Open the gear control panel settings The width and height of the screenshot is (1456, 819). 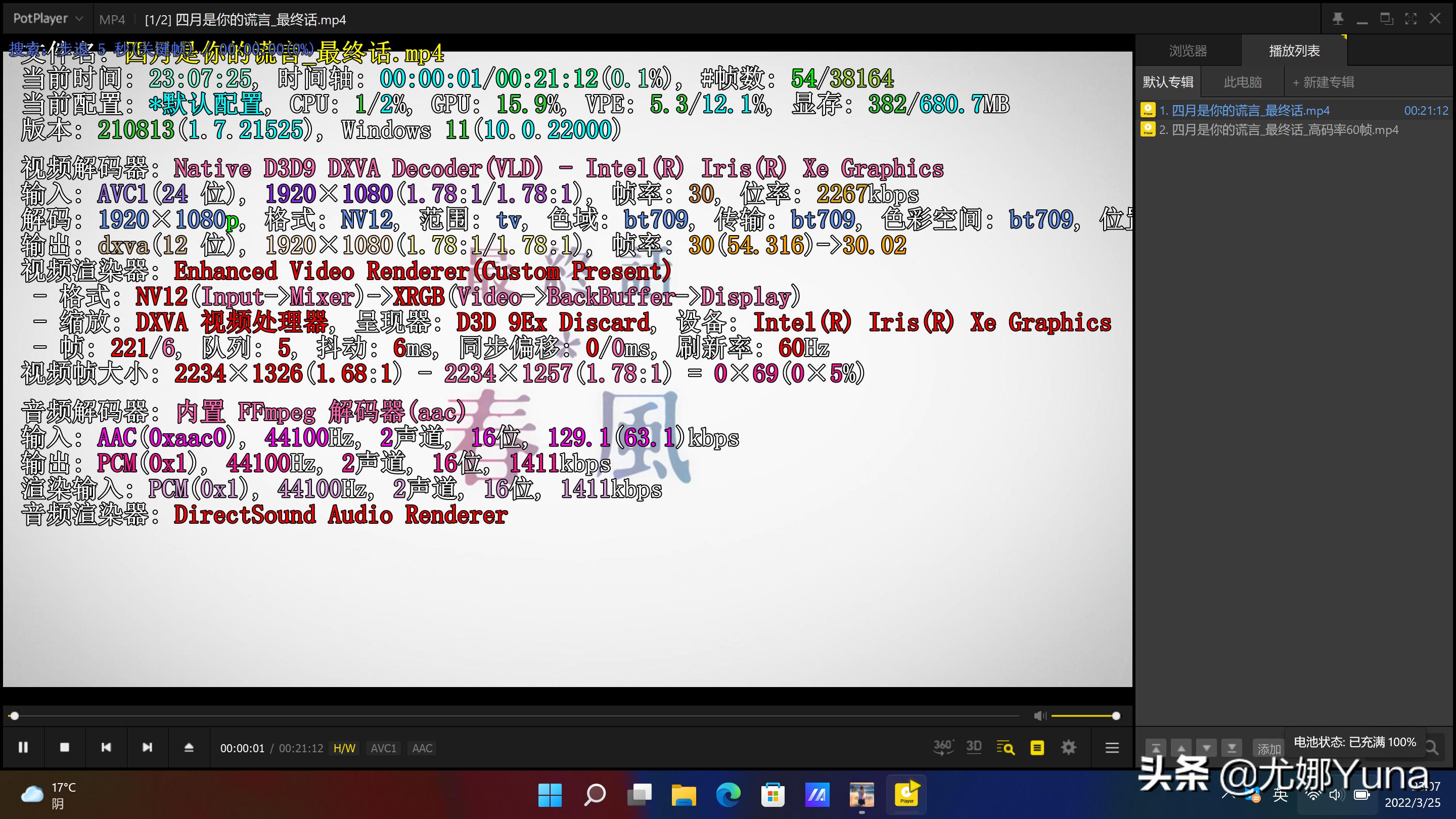pos(1068,747)
